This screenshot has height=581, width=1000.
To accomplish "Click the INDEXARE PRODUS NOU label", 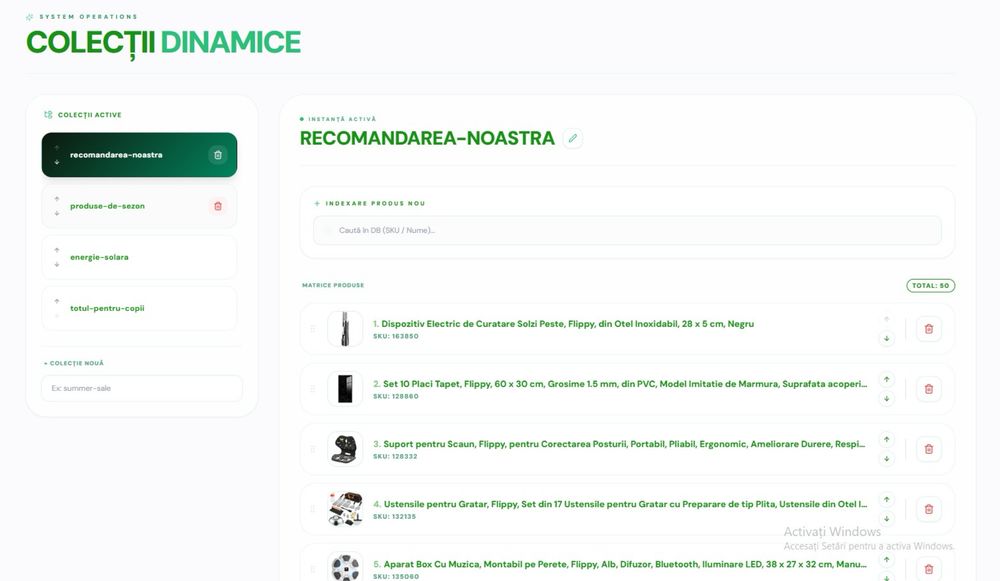I will [x=375, y=203].
